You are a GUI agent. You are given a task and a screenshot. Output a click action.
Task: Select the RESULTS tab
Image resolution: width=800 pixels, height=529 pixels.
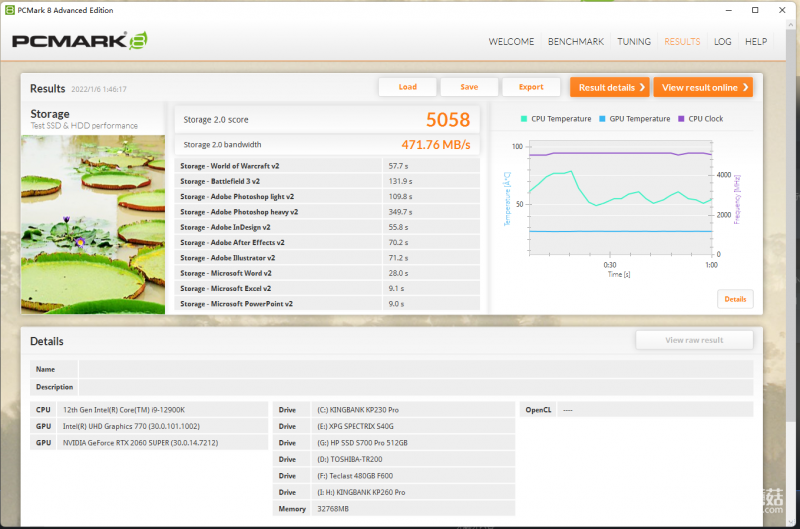(x=682, y=42)
